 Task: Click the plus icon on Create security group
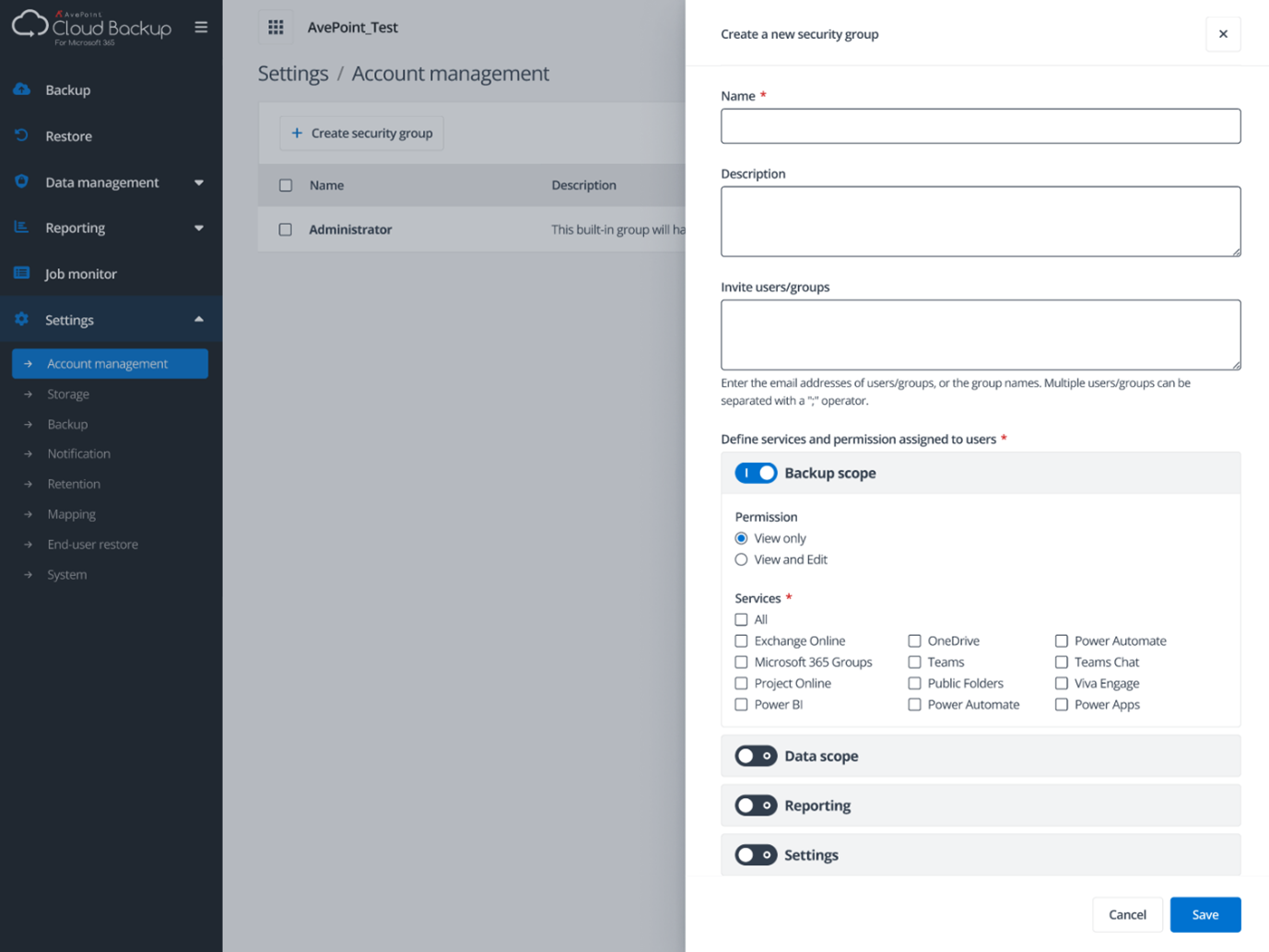point(297,133)
